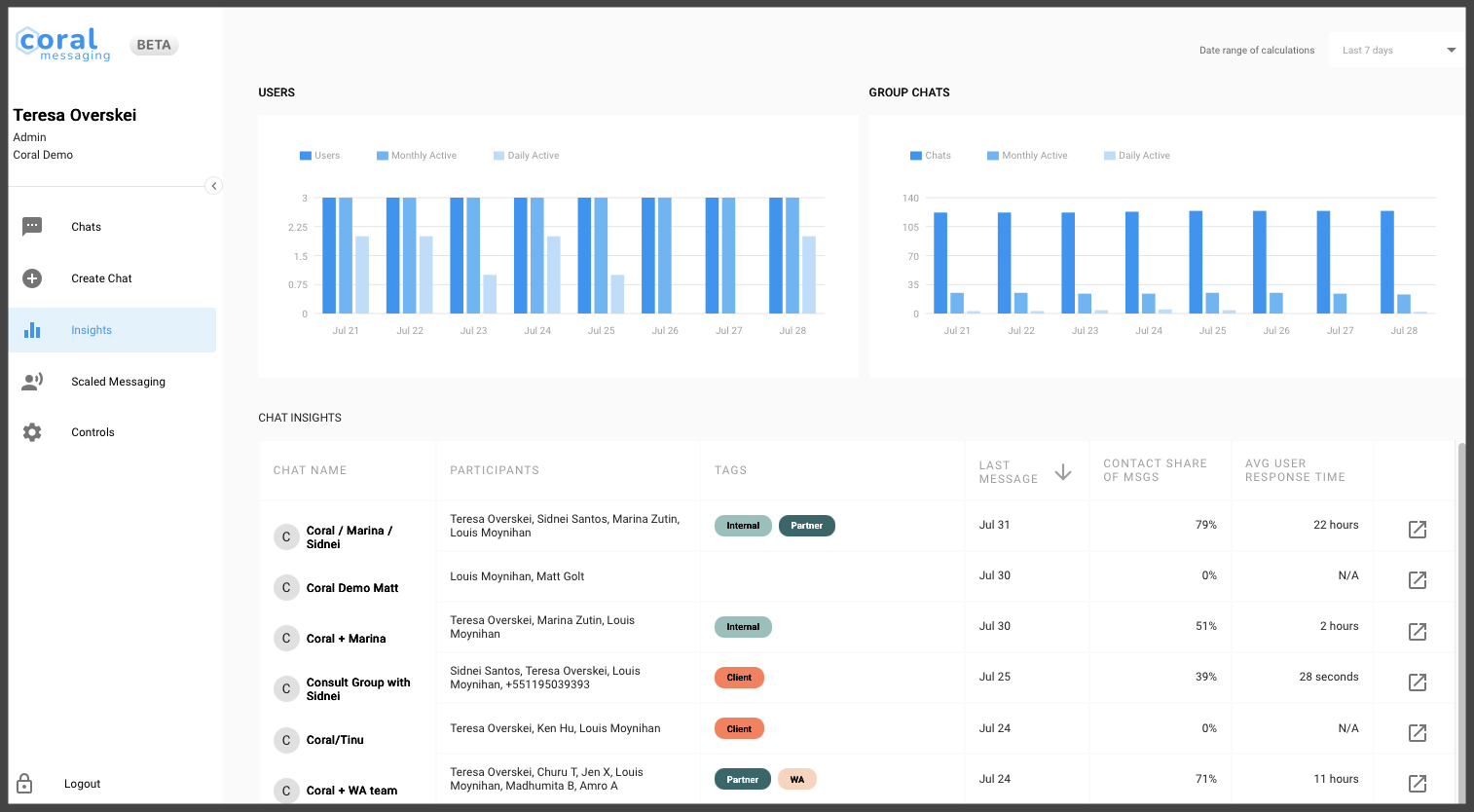Image resolution: width=1474 pixels, height=812 pixels.
Task: Open Chats speech bubble icon
Action: 32,227
